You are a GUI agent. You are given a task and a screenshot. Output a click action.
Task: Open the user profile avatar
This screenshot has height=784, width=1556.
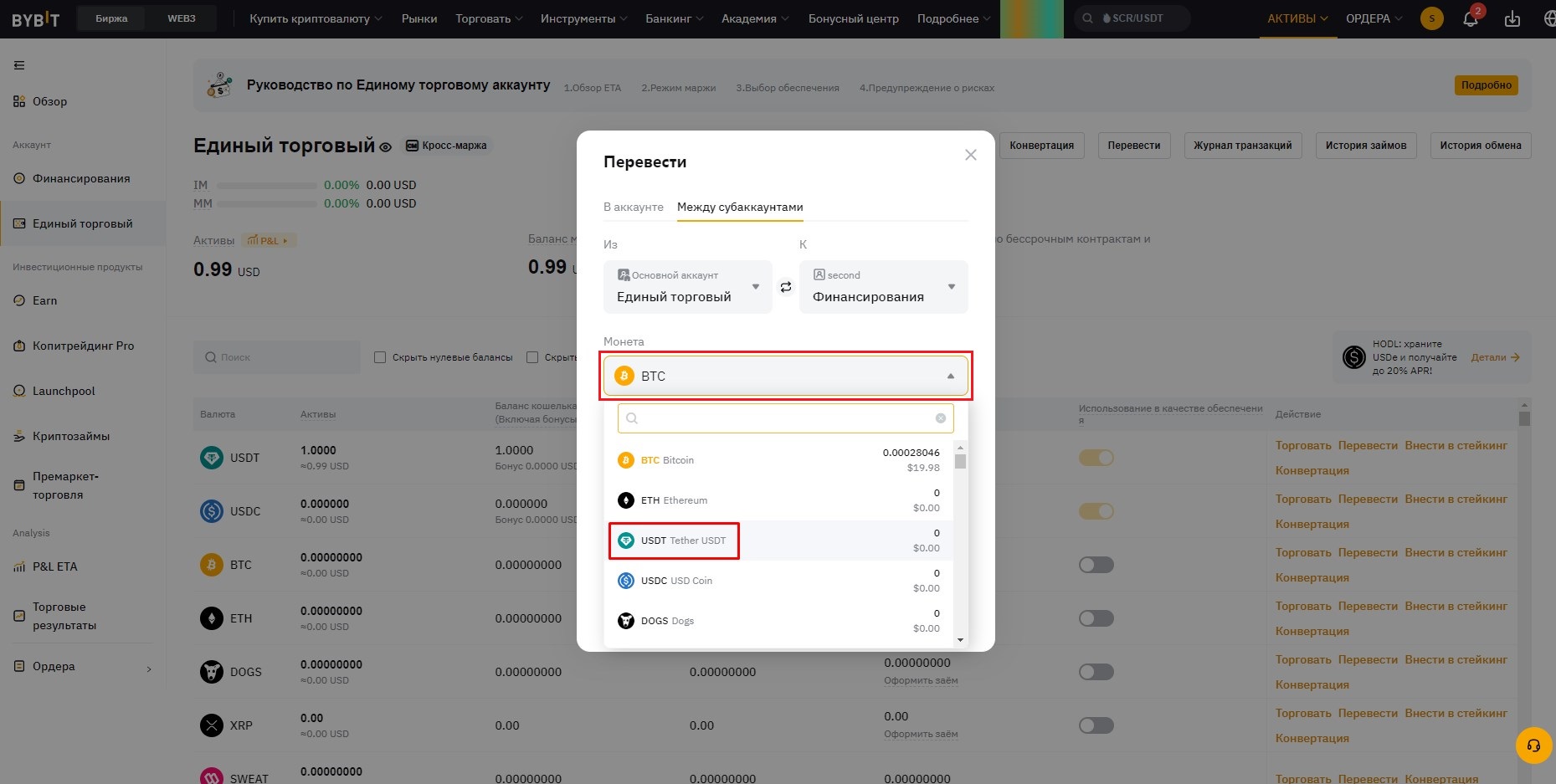tap(1431, 18)
